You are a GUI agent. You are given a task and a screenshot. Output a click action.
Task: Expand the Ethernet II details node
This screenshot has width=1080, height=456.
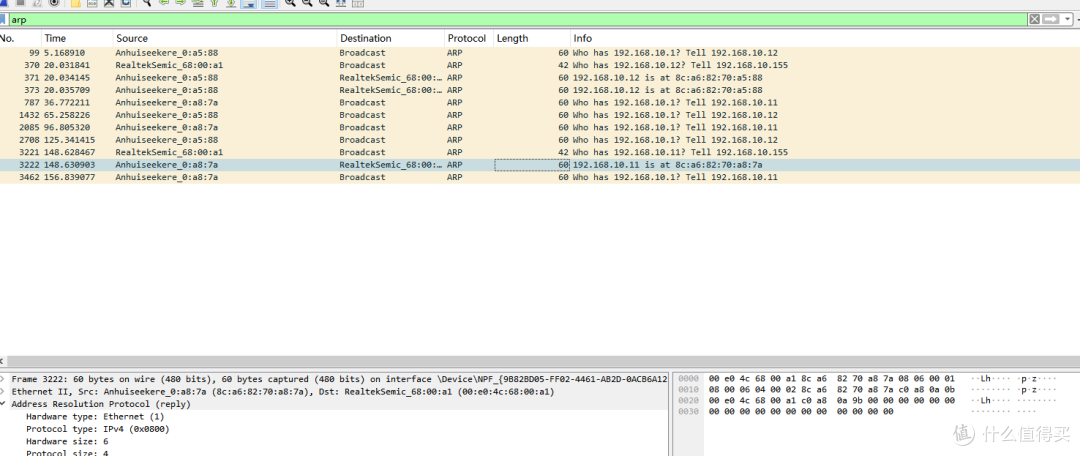coord(3,392)
